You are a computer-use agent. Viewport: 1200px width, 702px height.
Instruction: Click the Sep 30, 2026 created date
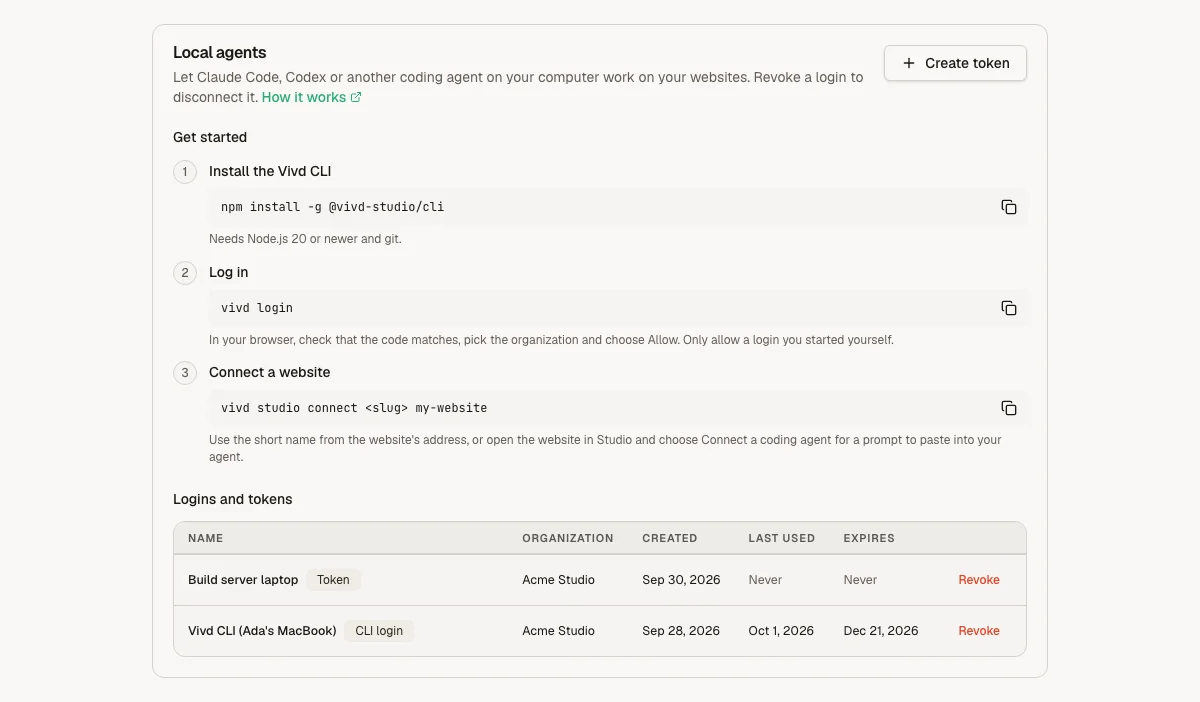click(681, 580)
